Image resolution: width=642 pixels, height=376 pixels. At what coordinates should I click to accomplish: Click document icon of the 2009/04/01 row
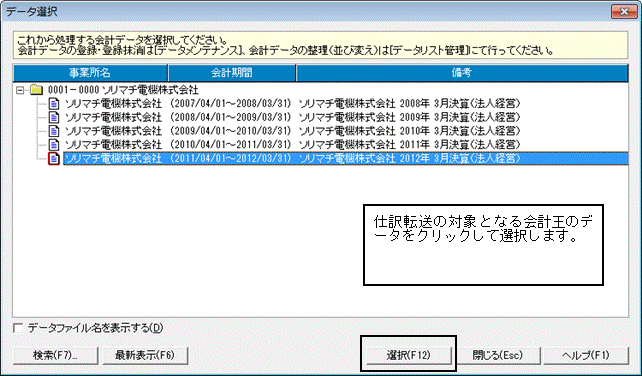tap(54, 131)
